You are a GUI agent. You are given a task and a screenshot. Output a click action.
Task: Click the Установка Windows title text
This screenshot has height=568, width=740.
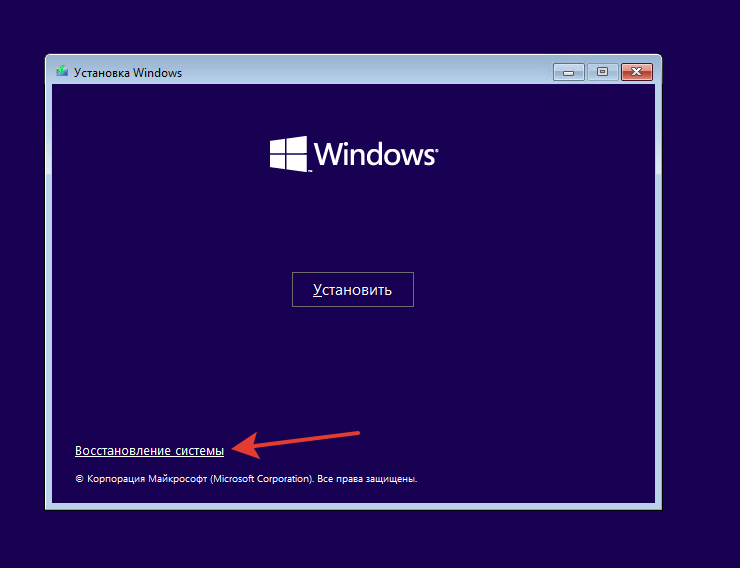pos(128,73)
